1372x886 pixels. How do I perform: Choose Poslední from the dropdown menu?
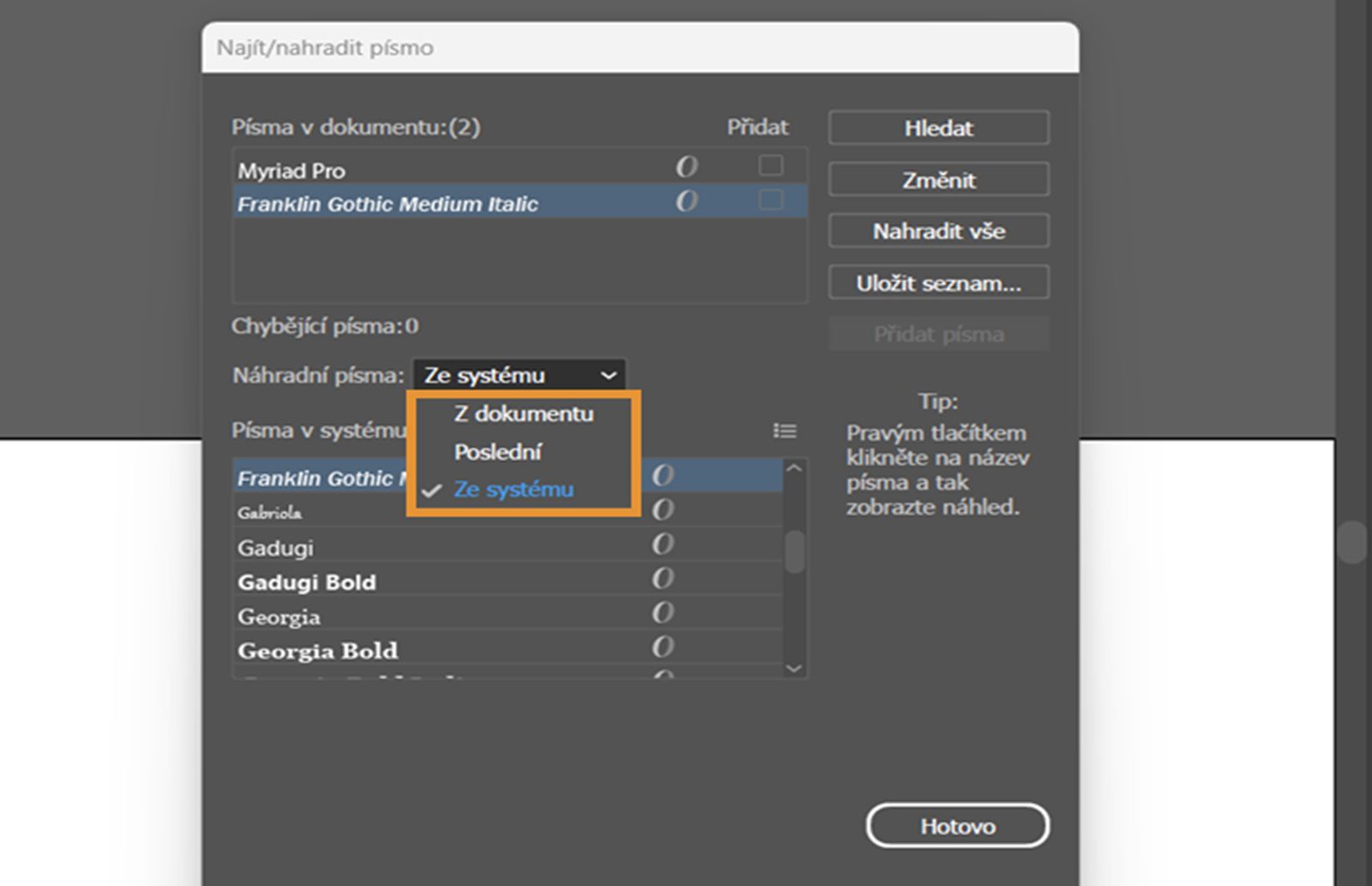tap(497, 452)
